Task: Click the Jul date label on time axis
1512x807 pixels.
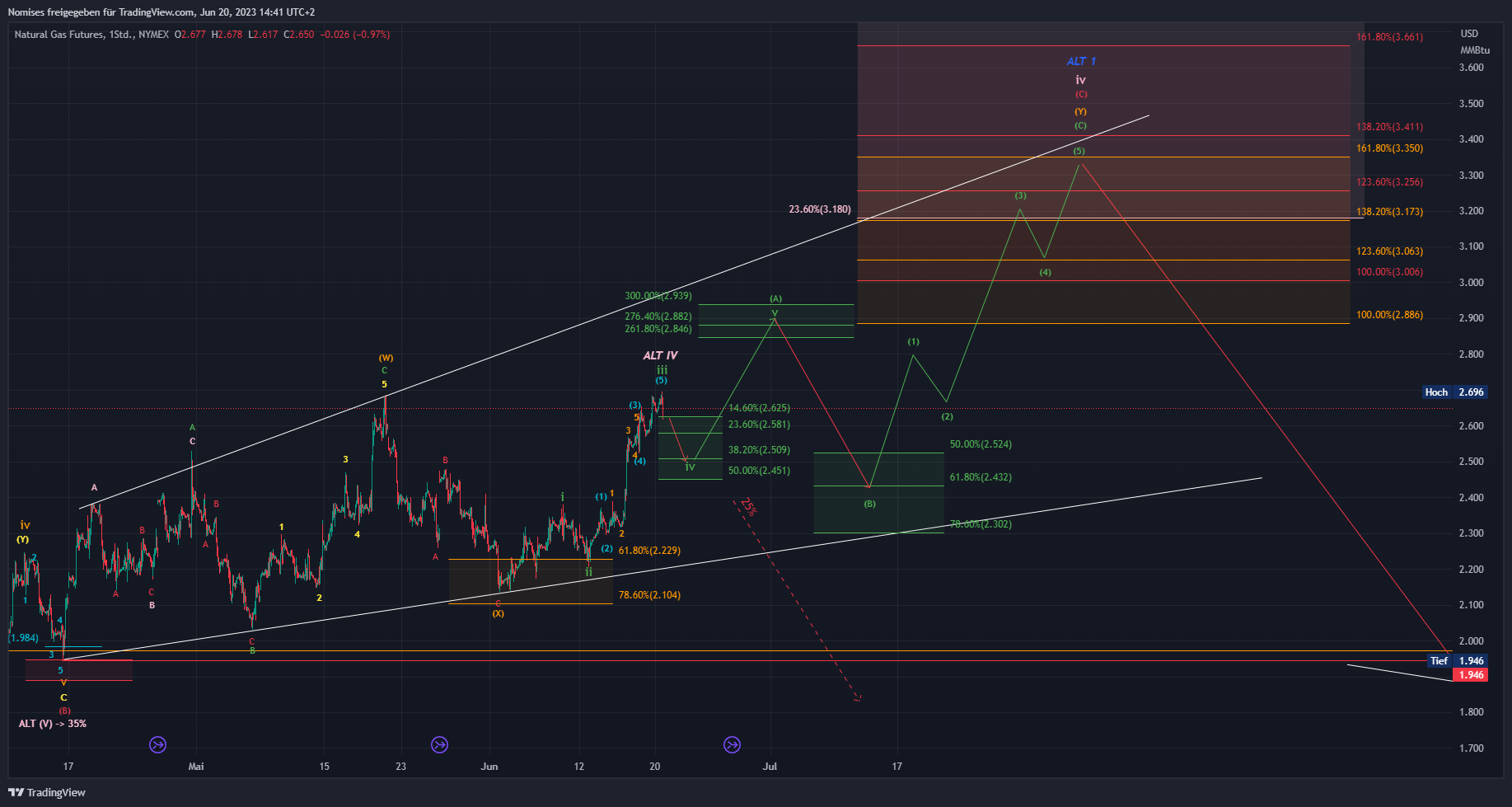Action: point(770,767)
